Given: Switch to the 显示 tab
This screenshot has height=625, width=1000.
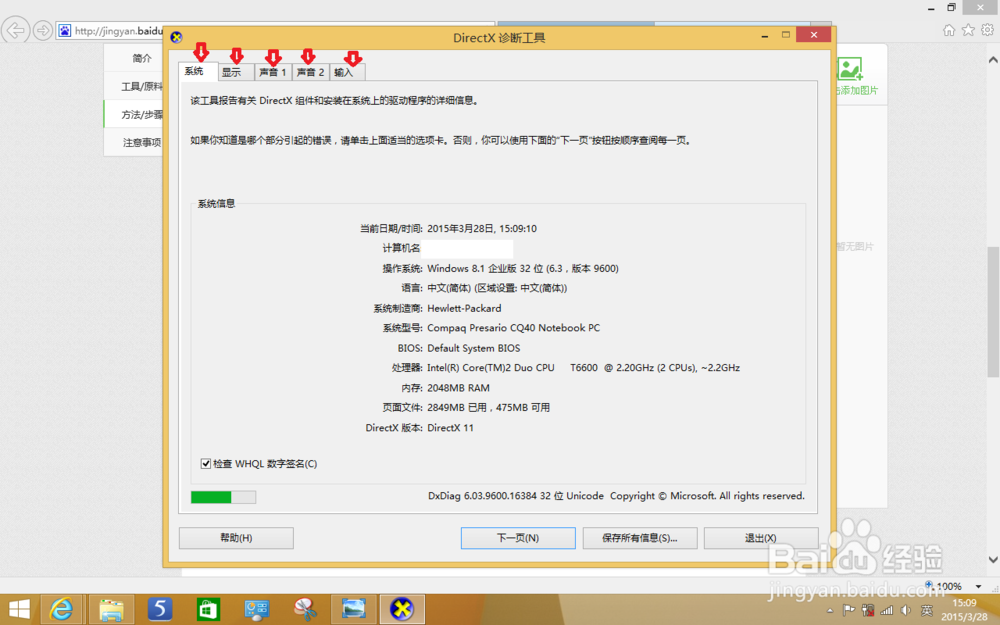Looking at the screenshot, I should pyautogui.click(x=236, y=72).
